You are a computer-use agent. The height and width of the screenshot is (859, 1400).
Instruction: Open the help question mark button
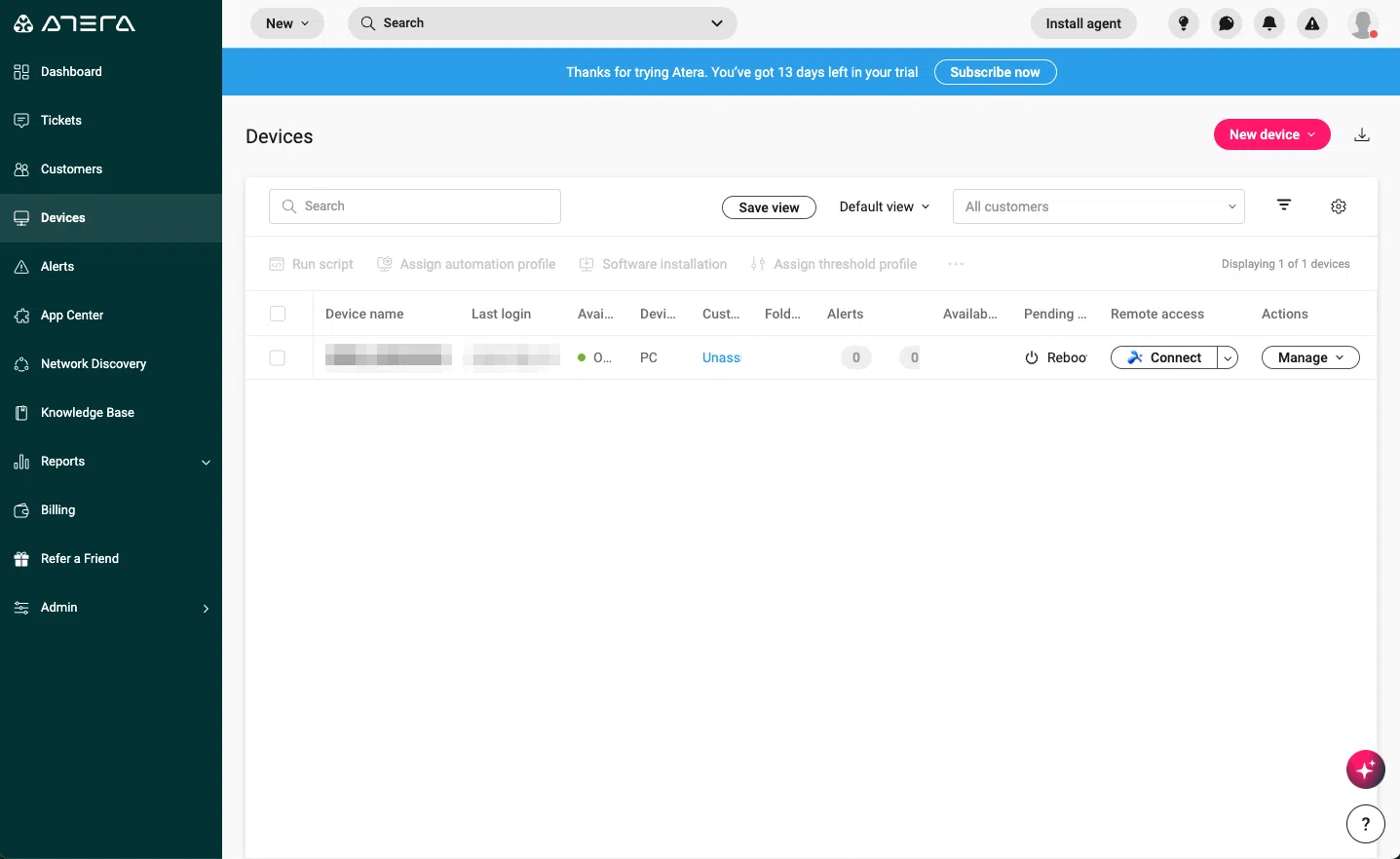(1366, 824)
